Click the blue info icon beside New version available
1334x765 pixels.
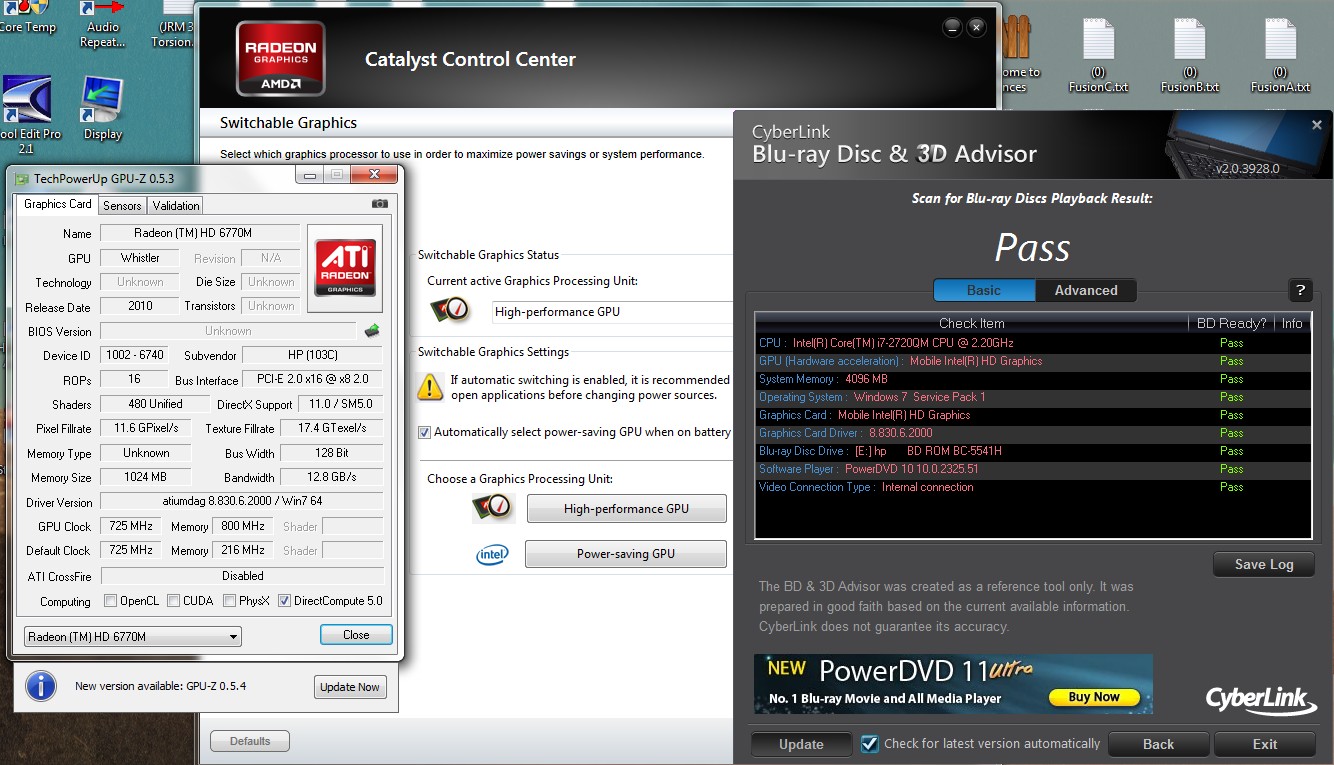40,686
